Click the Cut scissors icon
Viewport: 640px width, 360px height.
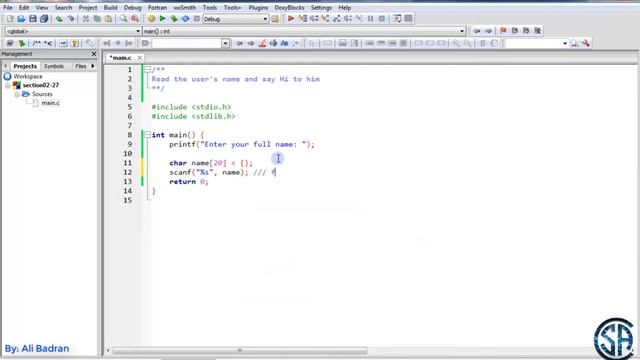pos(86,19)
